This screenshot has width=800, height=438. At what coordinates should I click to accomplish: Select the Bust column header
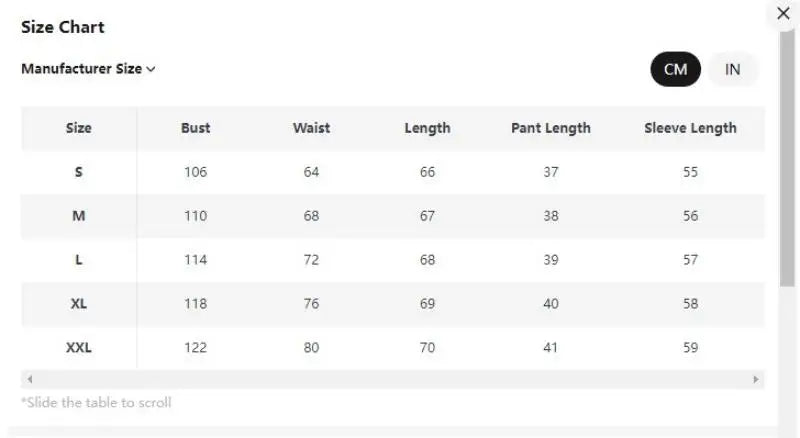pyautogui.click(x=195, y=128)
